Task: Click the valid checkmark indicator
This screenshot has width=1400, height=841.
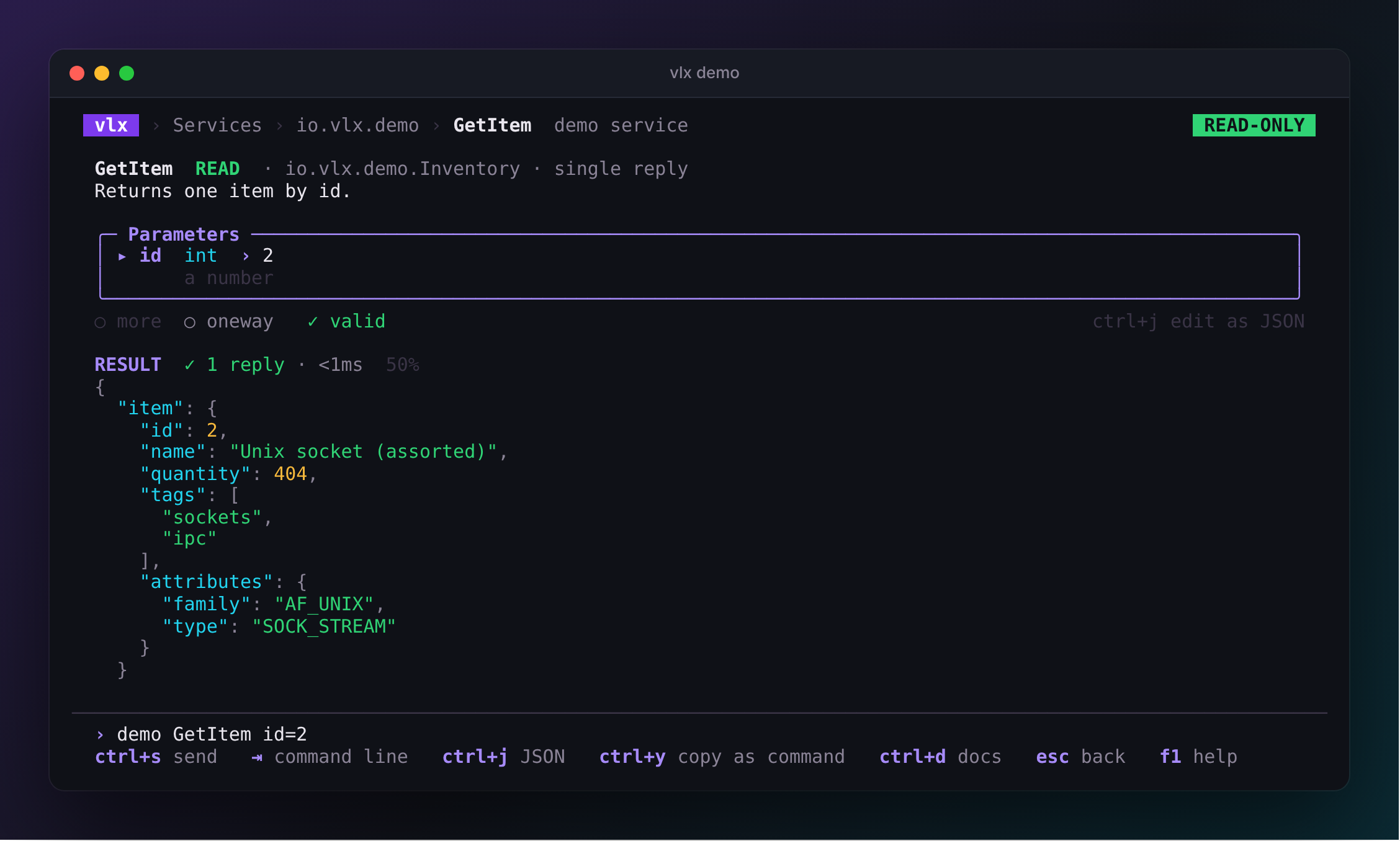Action: (346, 321)
